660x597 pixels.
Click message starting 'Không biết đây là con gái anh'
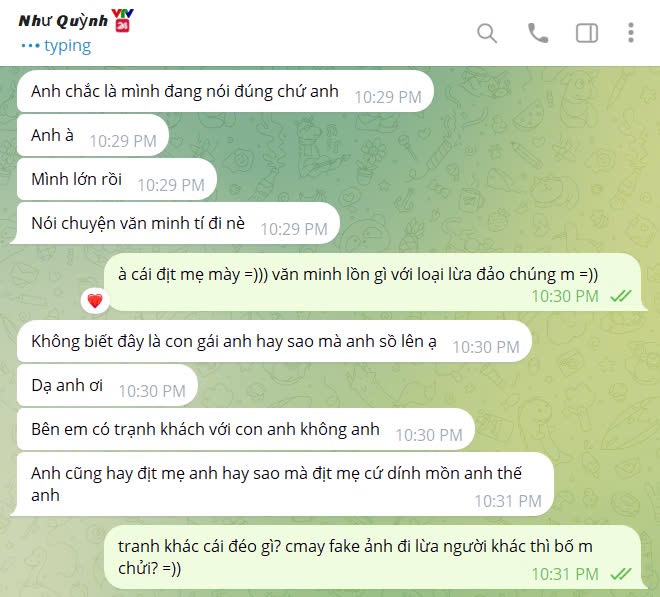tap(274, 341)
